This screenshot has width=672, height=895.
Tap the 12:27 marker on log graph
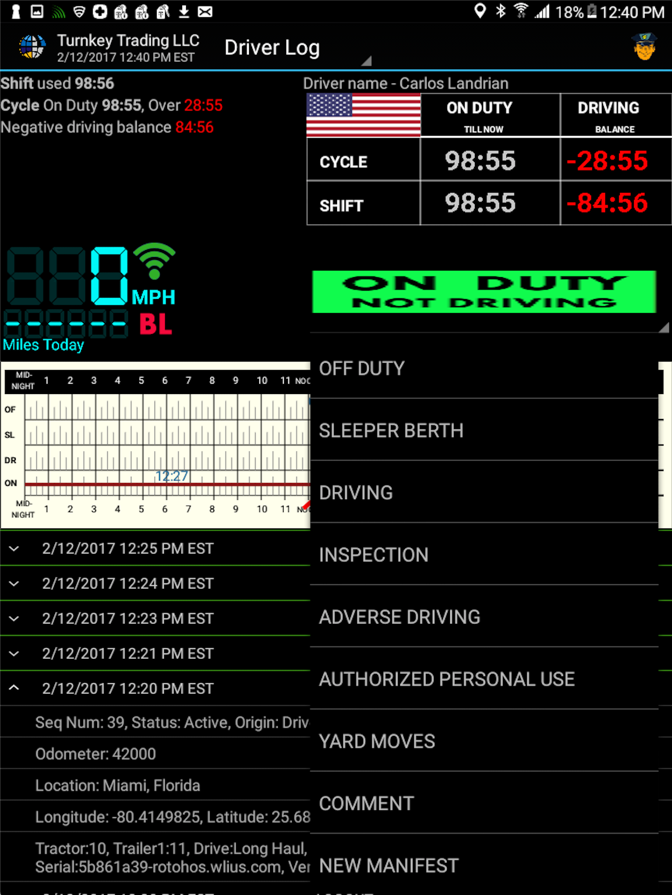coord(171,476)
